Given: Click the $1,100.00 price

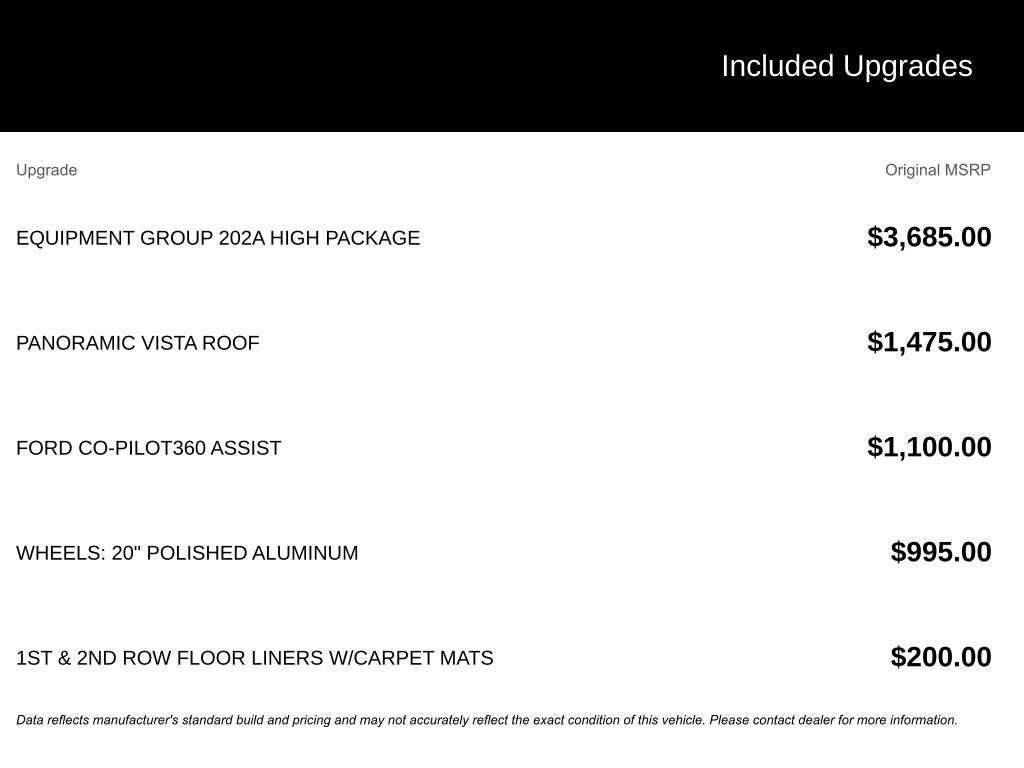Looking at the screenshot, I should pos(929,447).
